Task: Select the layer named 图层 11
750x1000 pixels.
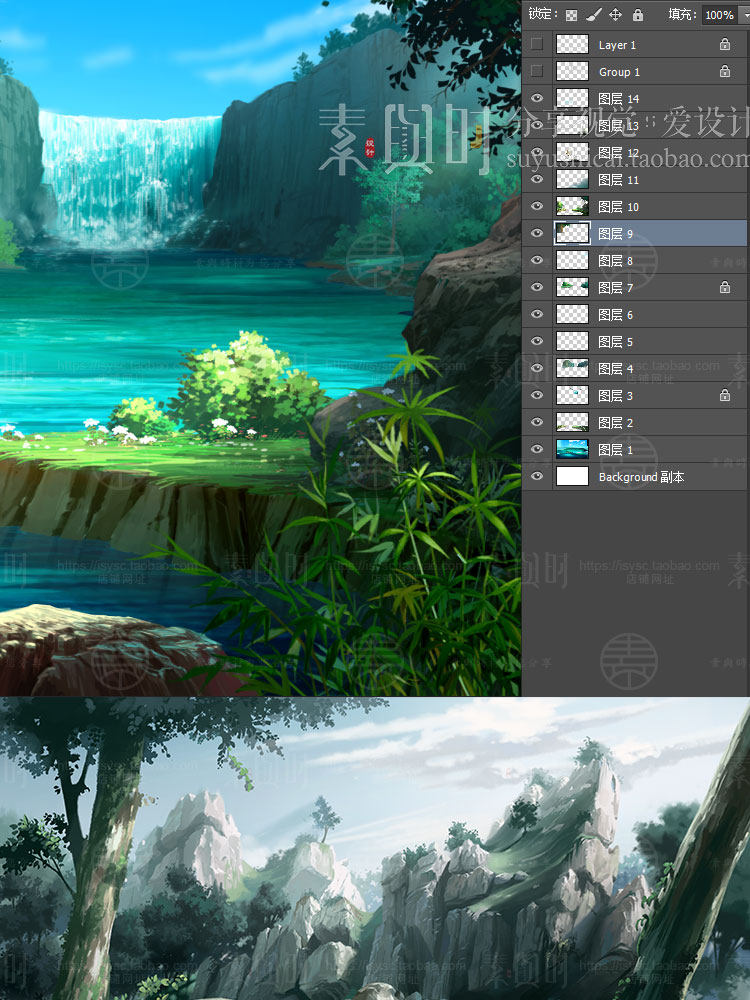Action: [x=618, y=180]
